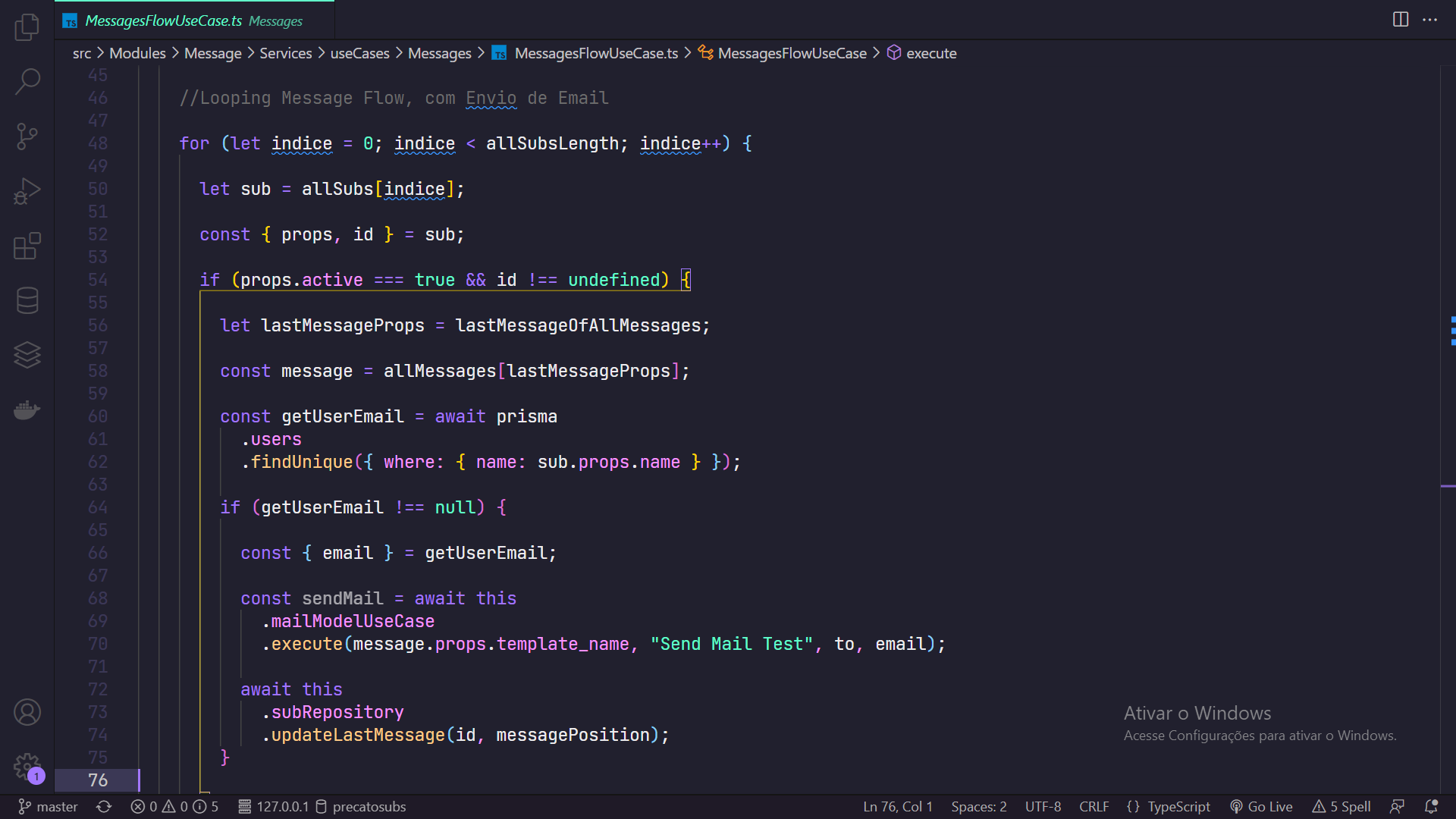
Task: Open the Source Control view icon
Action: (27, 136)
